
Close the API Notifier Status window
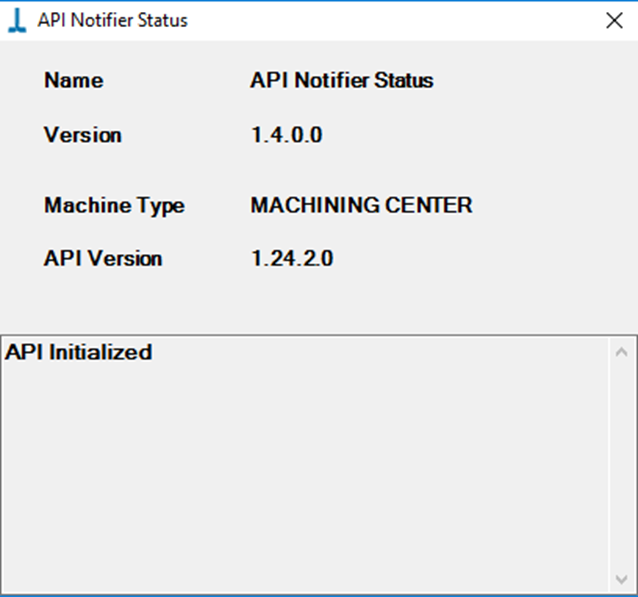[614, 20]
